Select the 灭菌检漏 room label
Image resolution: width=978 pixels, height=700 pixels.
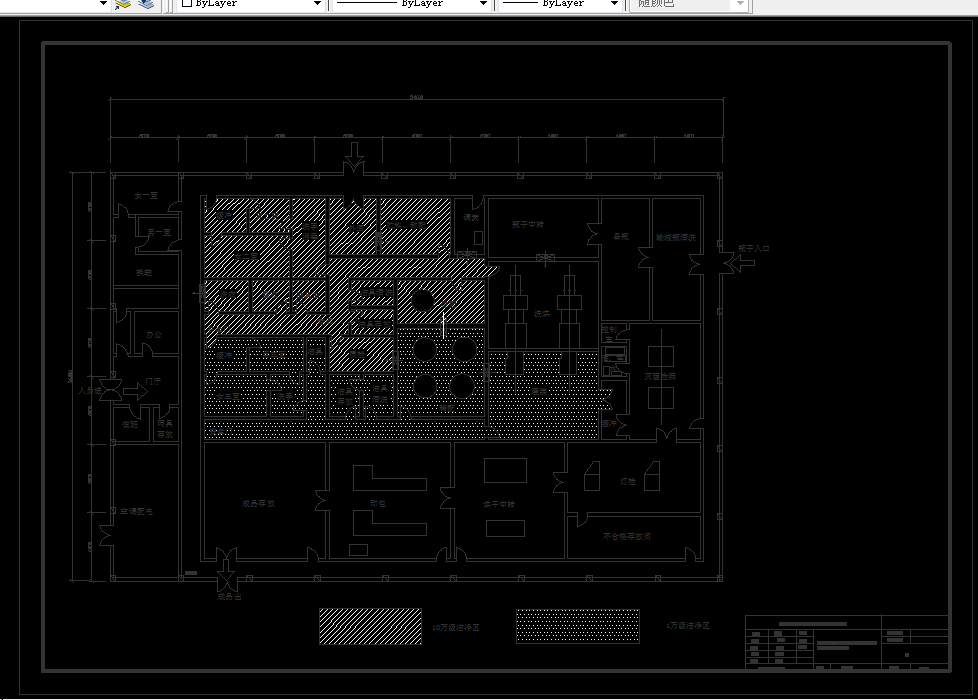pyautogui.click(x=660, y=377)
